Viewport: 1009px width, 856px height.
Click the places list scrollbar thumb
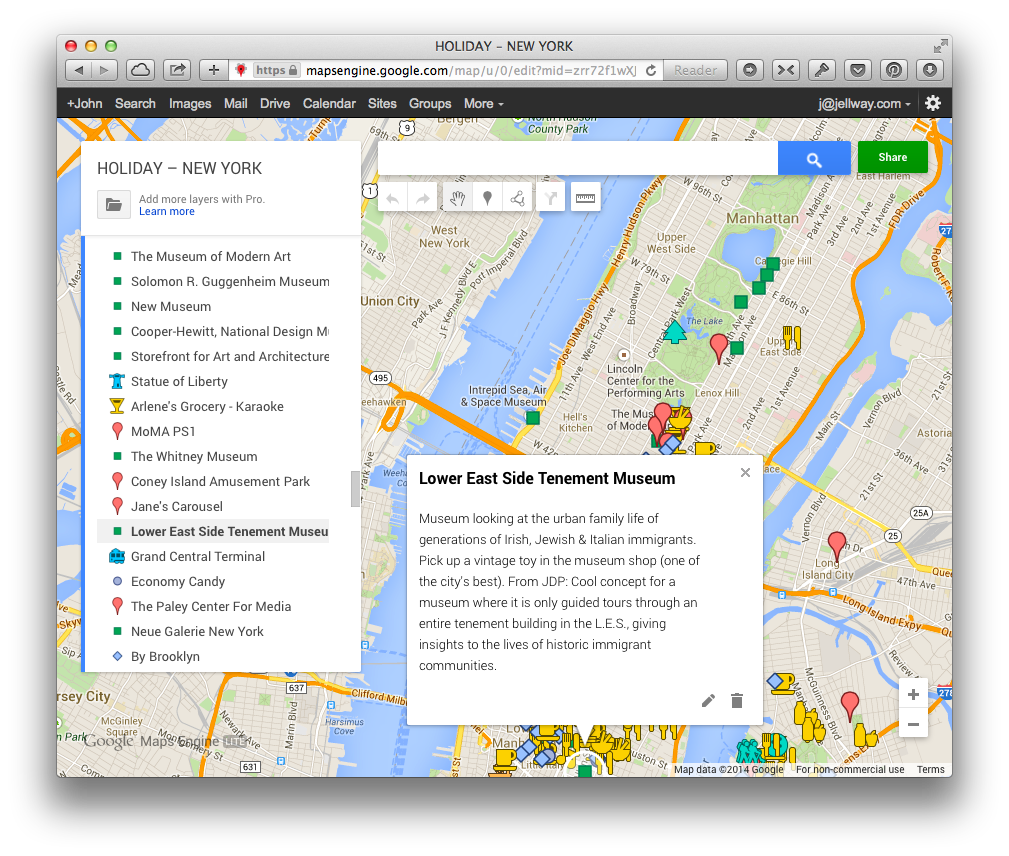click(355, 489)
